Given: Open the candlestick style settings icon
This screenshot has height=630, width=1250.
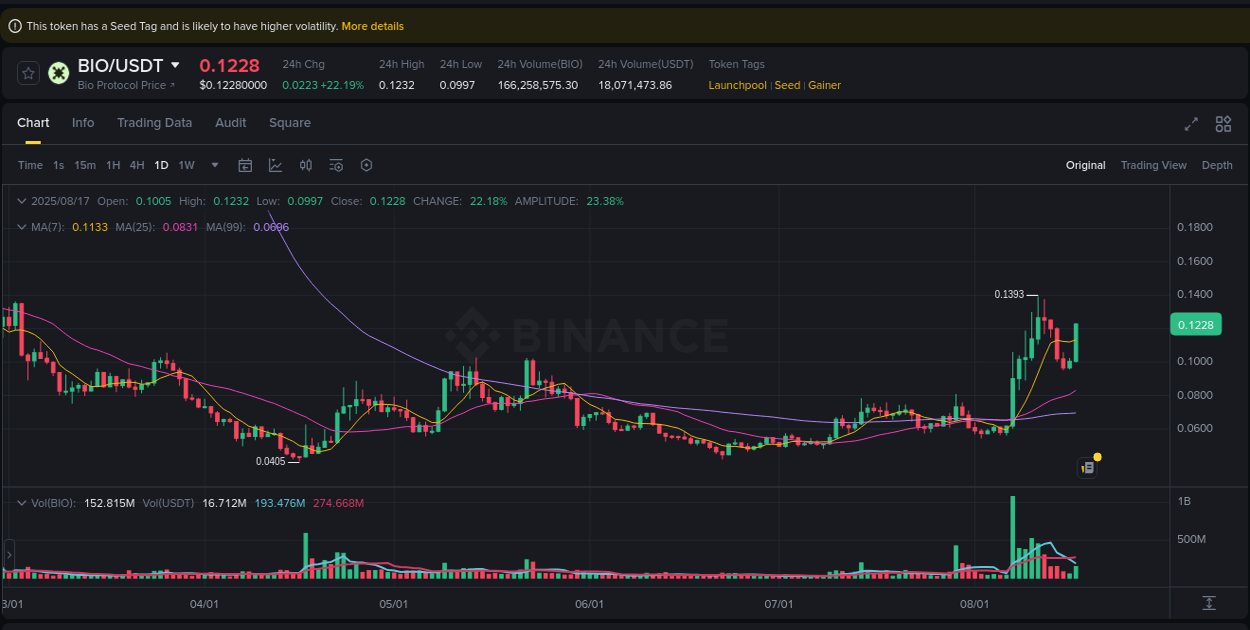Looking at the screenshot, I should (306, 164).
